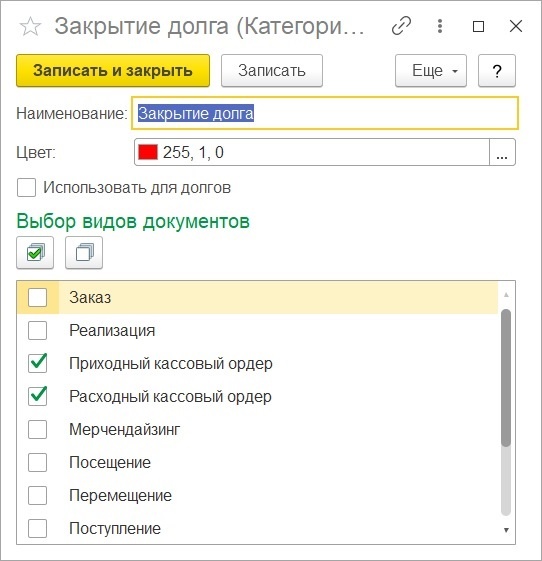
Task: Click the down arrow of the list scrollbar
Action: (x=506, y=530)
